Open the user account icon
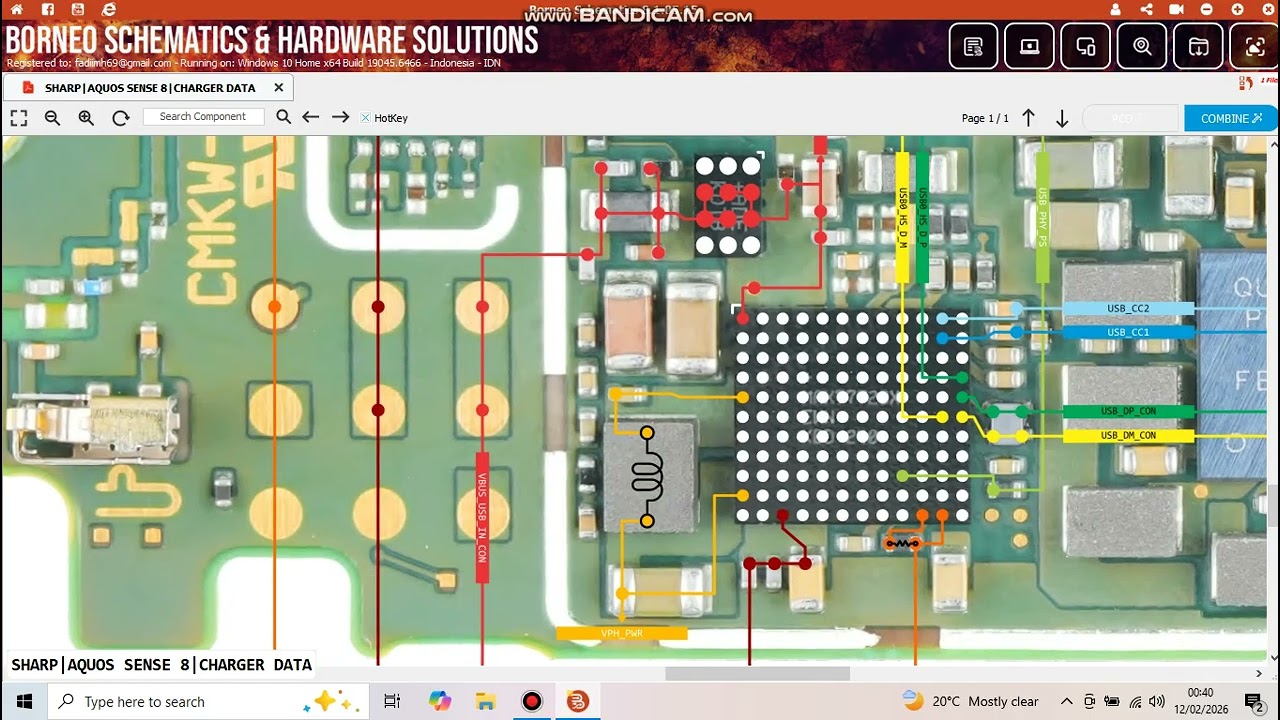Screen dimensions: 1280x720 [x=1116, y=9]
